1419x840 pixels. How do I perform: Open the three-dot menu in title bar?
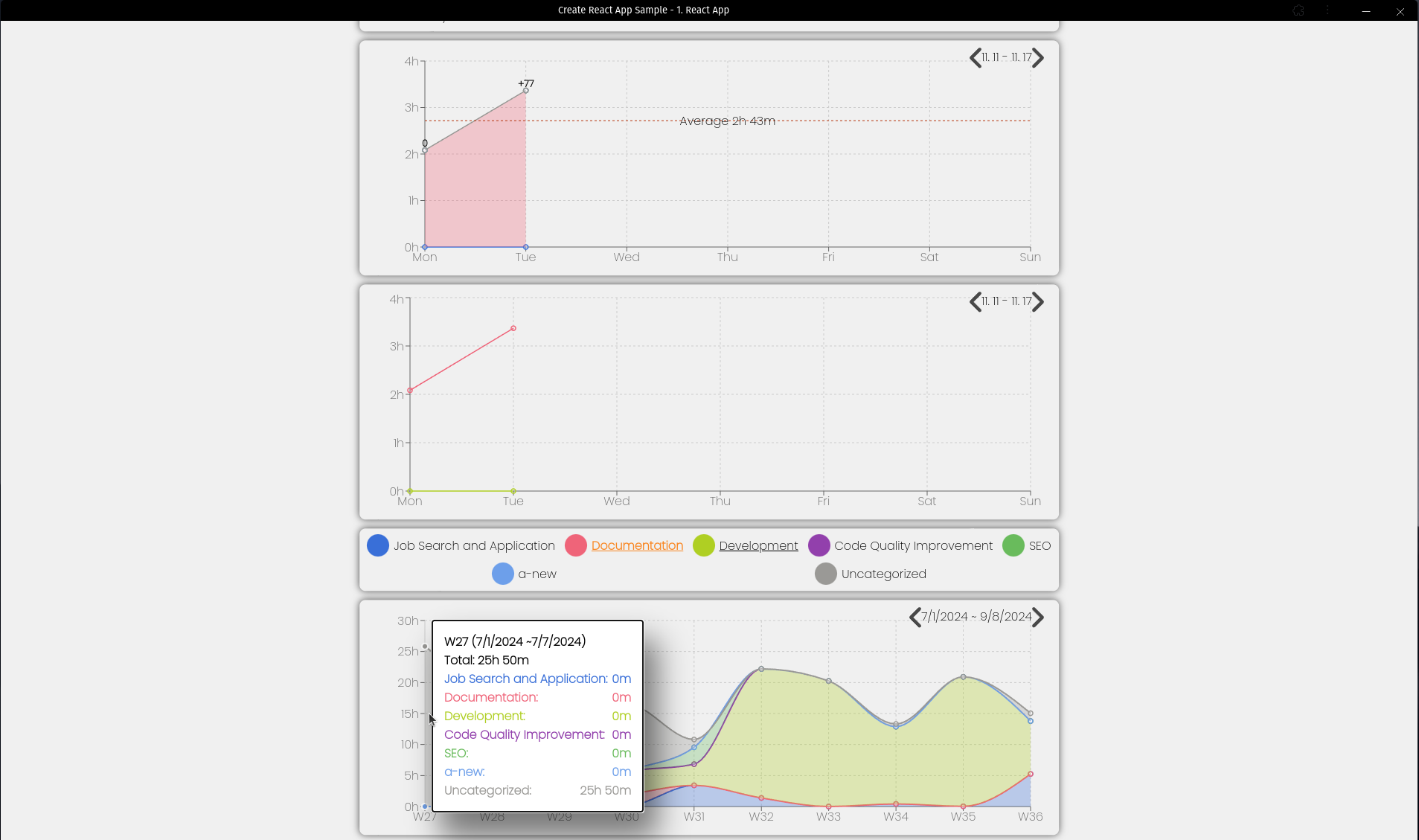(1327, 10)
